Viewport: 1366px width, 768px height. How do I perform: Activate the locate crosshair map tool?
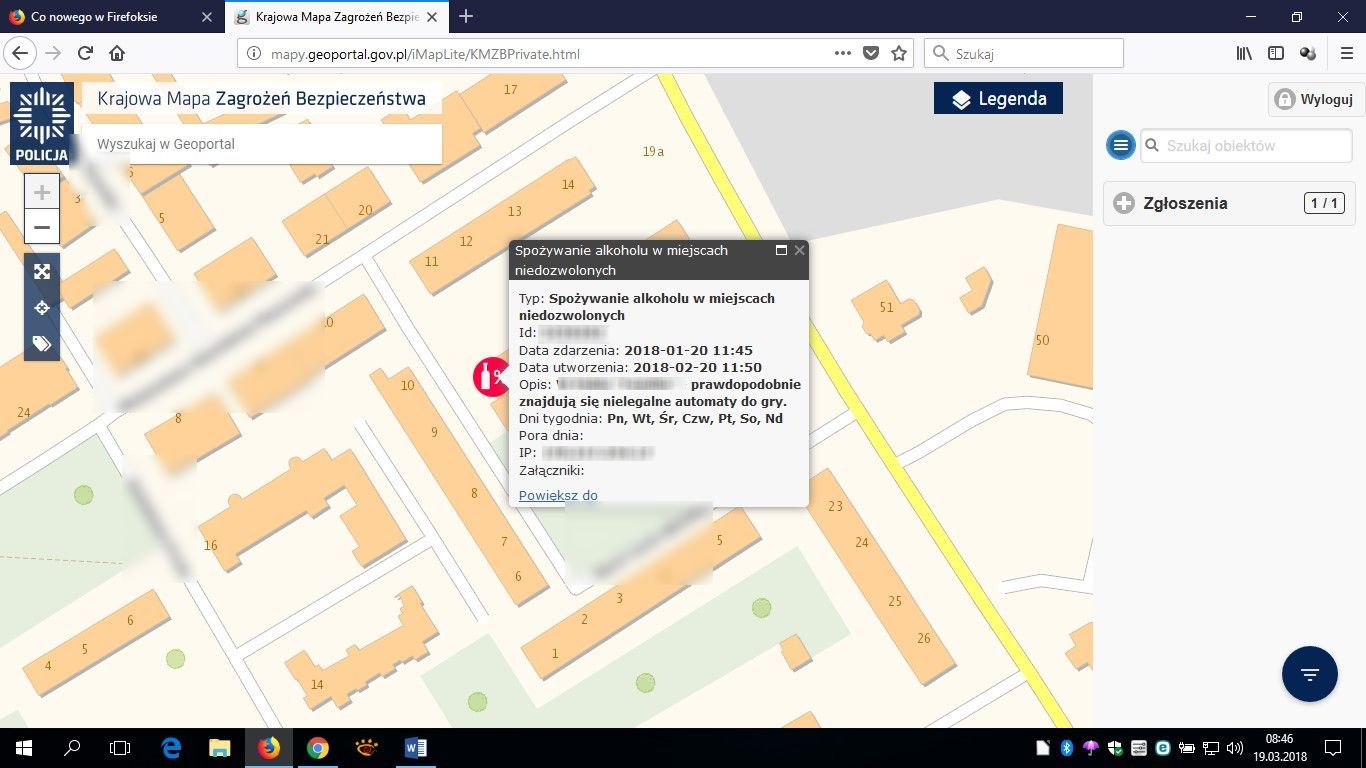pyautogui.click(x=42, y=308)
